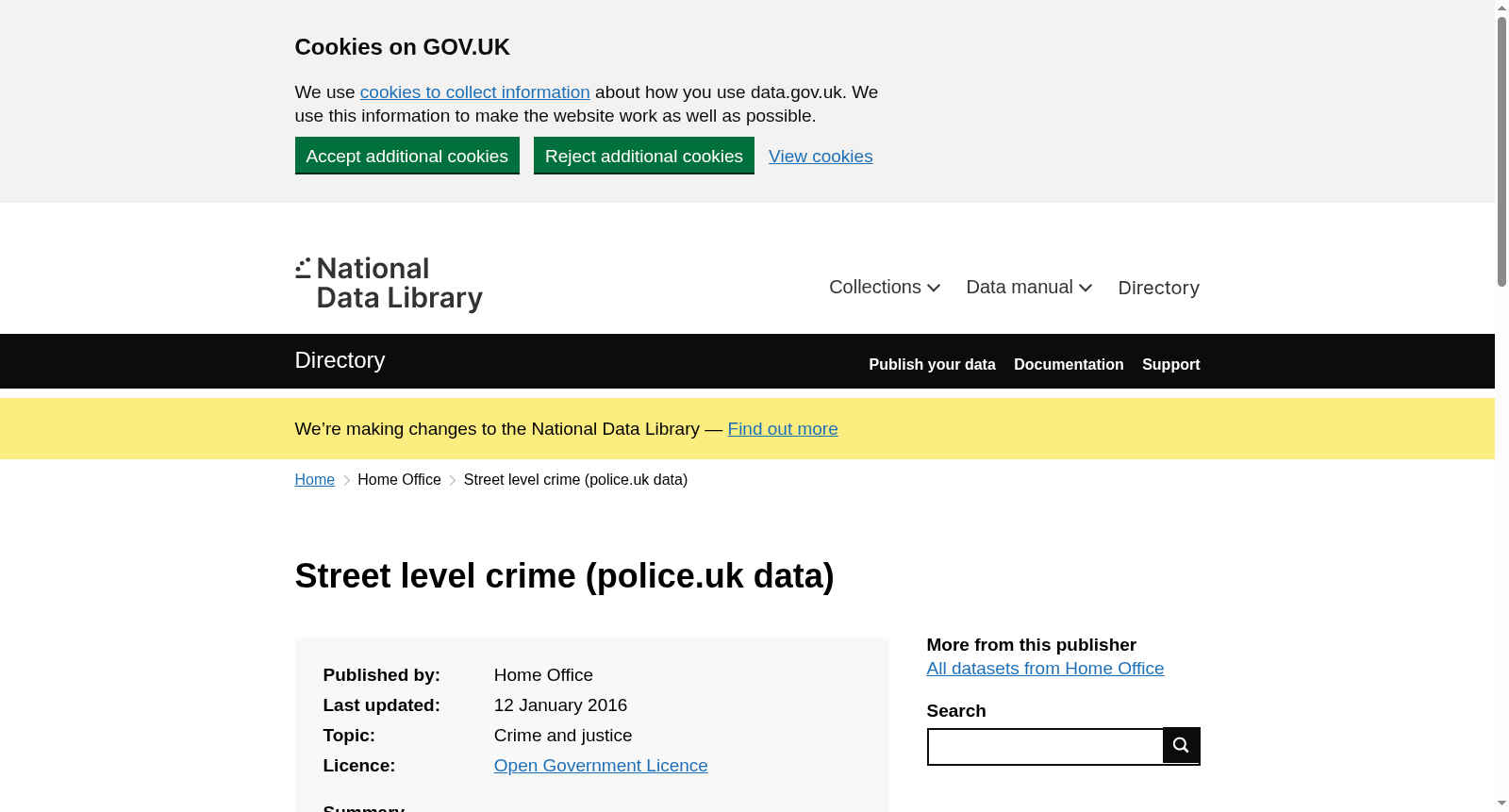Open the Support page link

1170,365
